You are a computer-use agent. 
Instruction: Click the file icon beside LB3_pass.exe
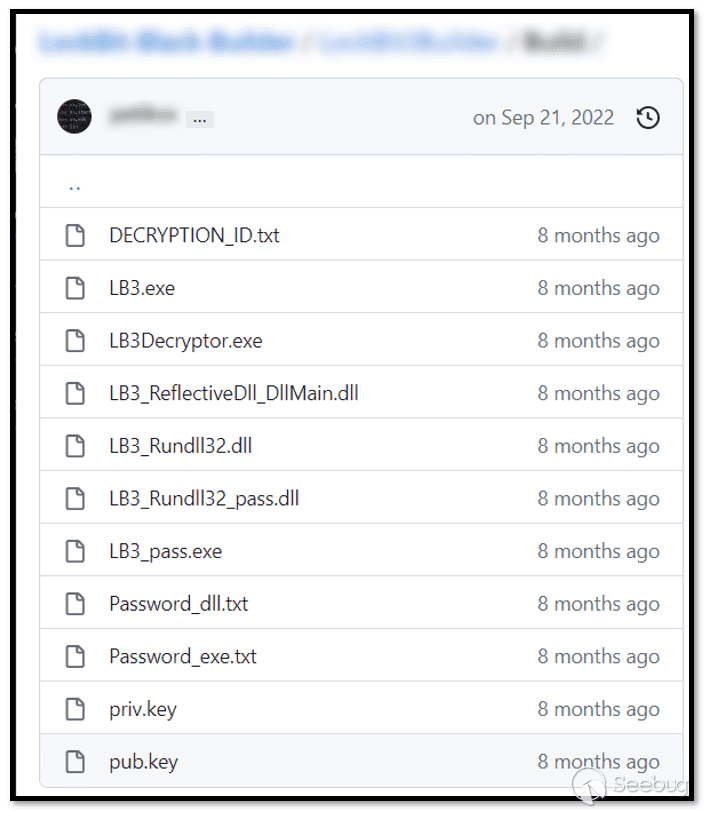point(76,551)
